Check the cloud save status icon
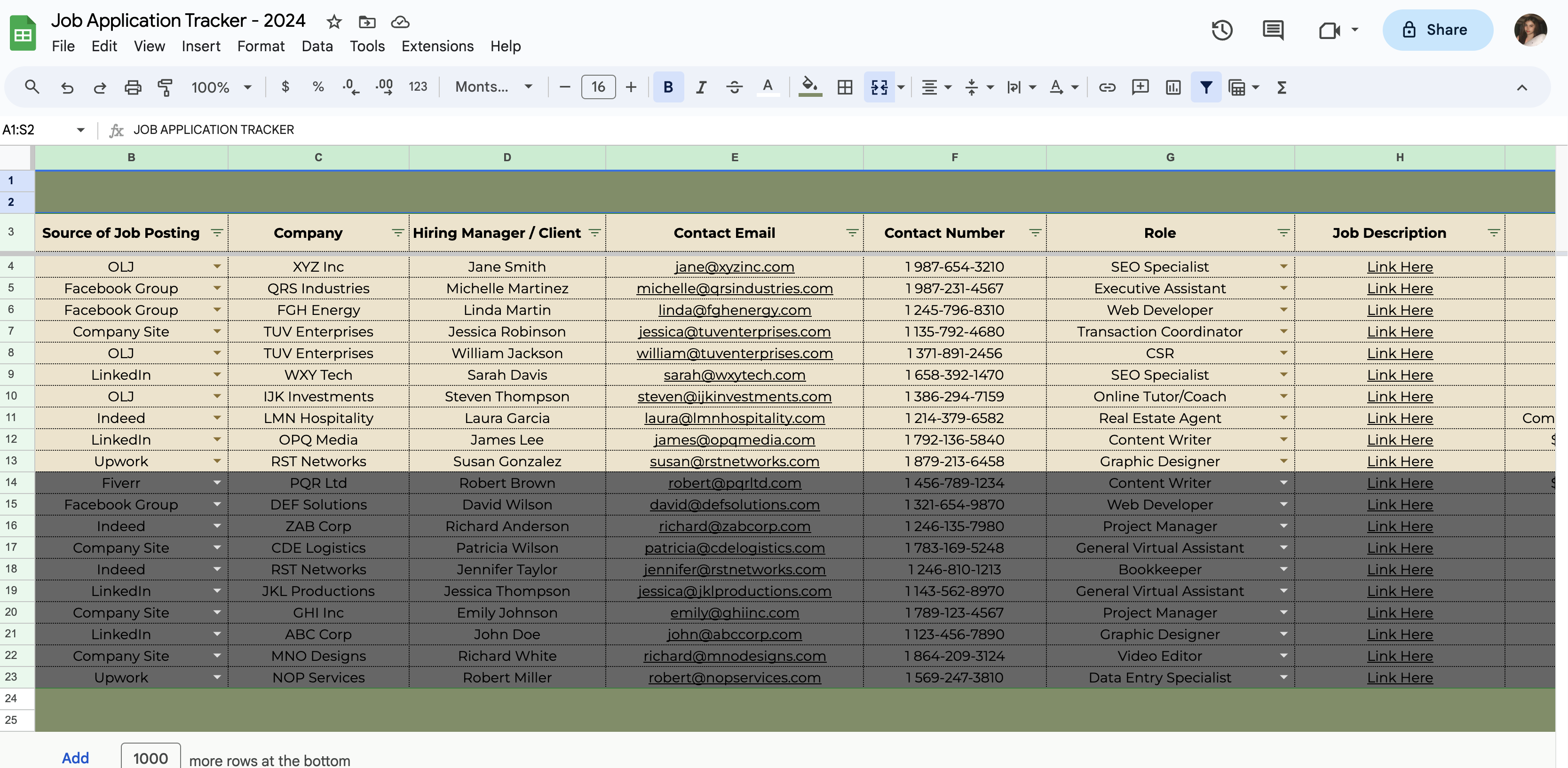 tap(400, 22)
